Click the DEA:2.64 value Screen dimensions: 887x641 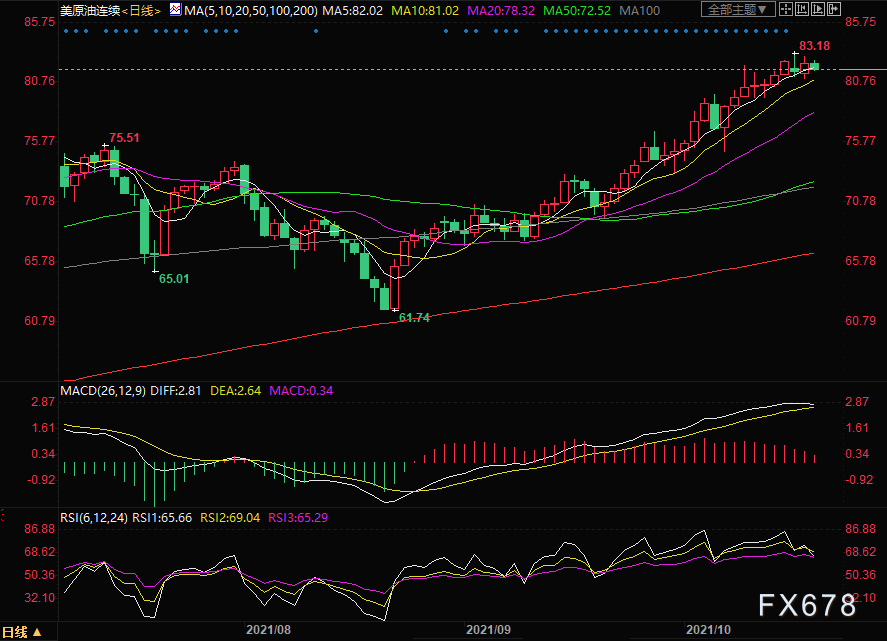235,390
